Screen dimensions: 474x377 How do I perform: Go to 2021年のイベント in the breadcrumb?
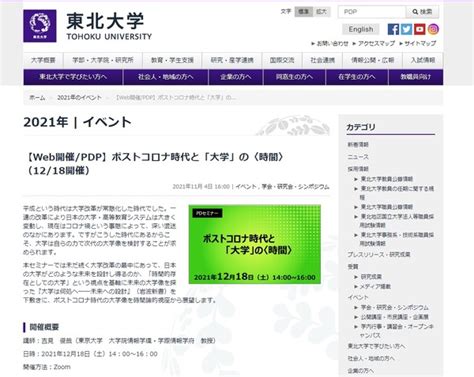[x=79, y=98]
